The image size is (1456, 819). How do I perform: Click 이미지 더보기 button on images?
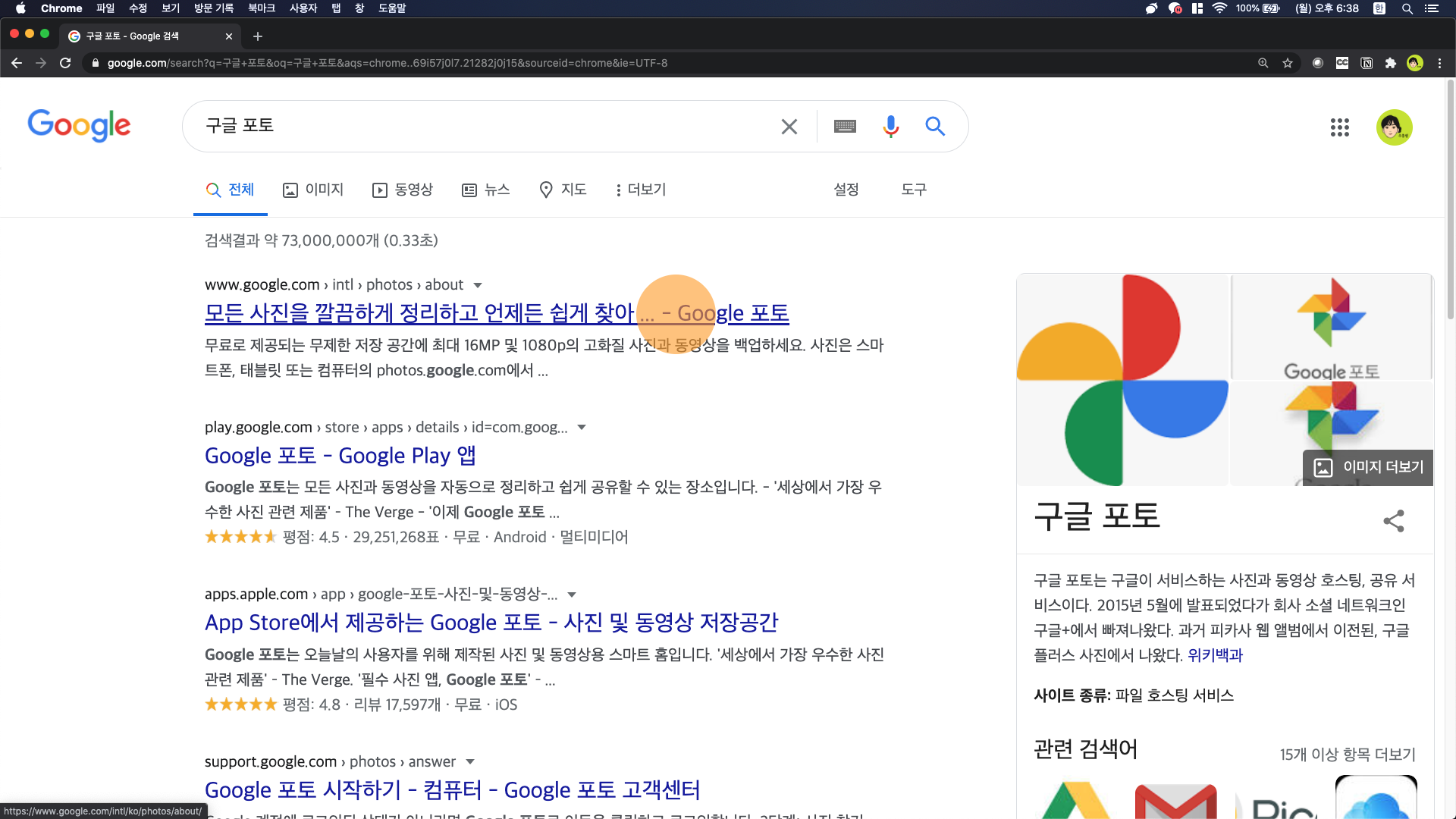click(1368, 467)
